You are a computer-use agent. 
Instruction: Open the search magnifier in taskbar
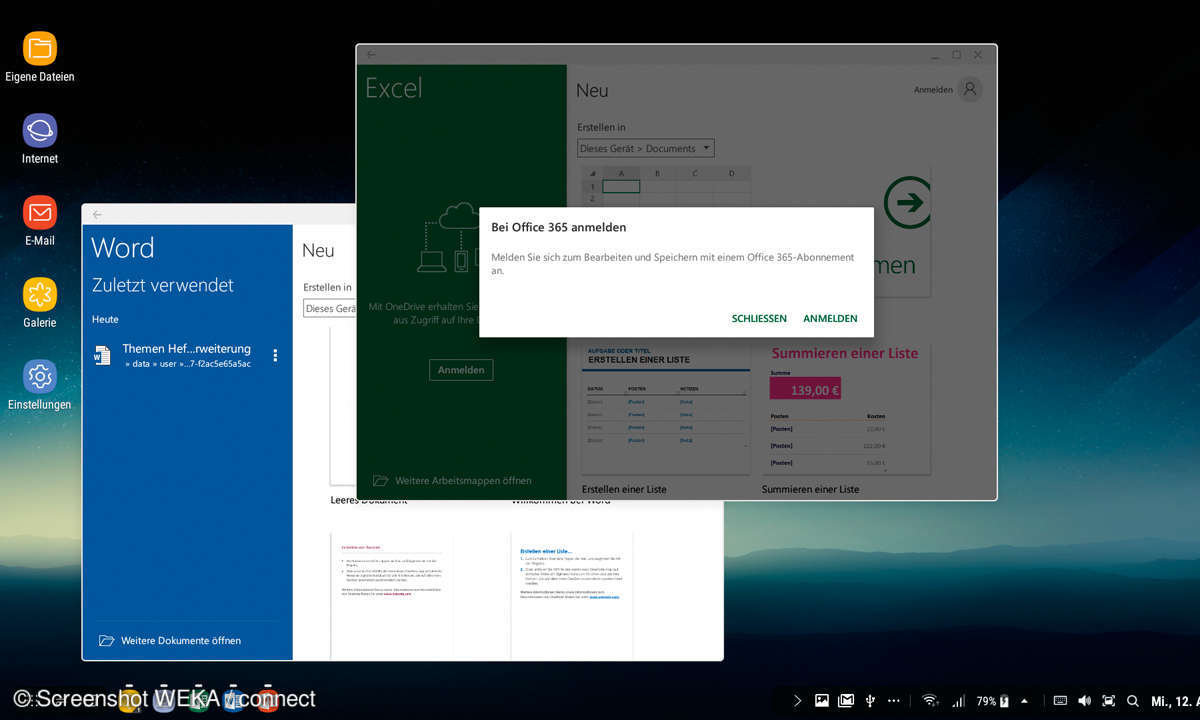coord(1133,701)
